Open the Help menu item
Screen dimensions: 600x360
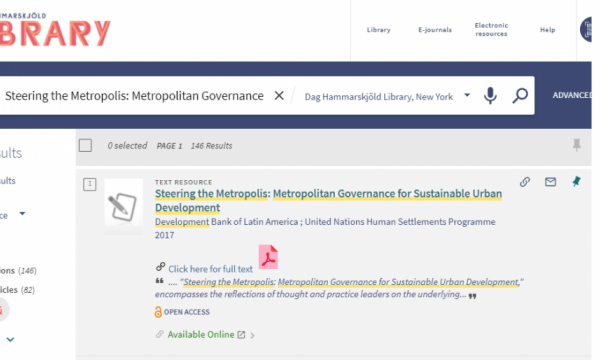(548, 30)
